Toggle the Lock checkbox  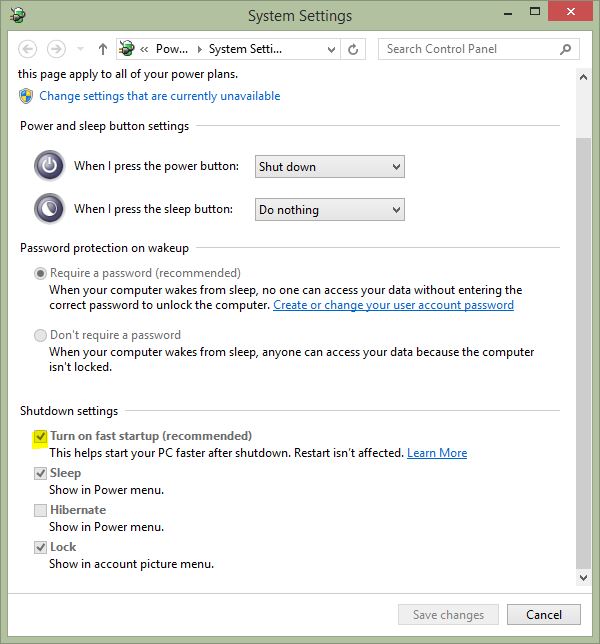coord(40,547)
